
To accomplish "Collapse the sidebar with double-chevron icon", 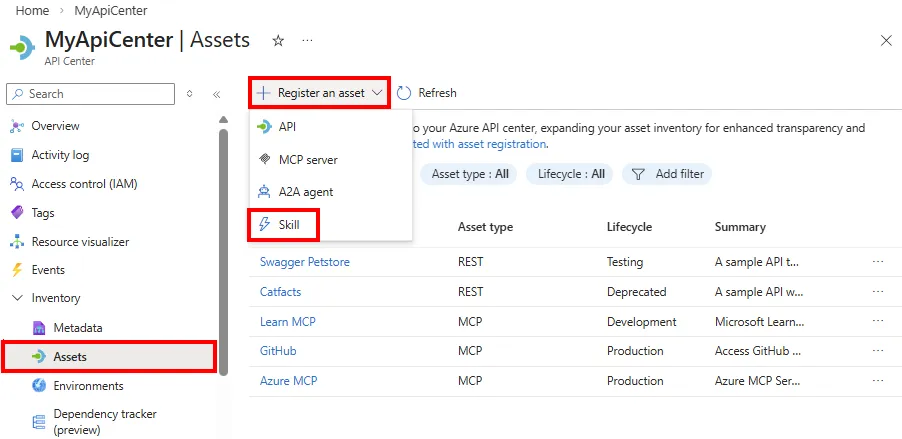I will coord(216,94).
